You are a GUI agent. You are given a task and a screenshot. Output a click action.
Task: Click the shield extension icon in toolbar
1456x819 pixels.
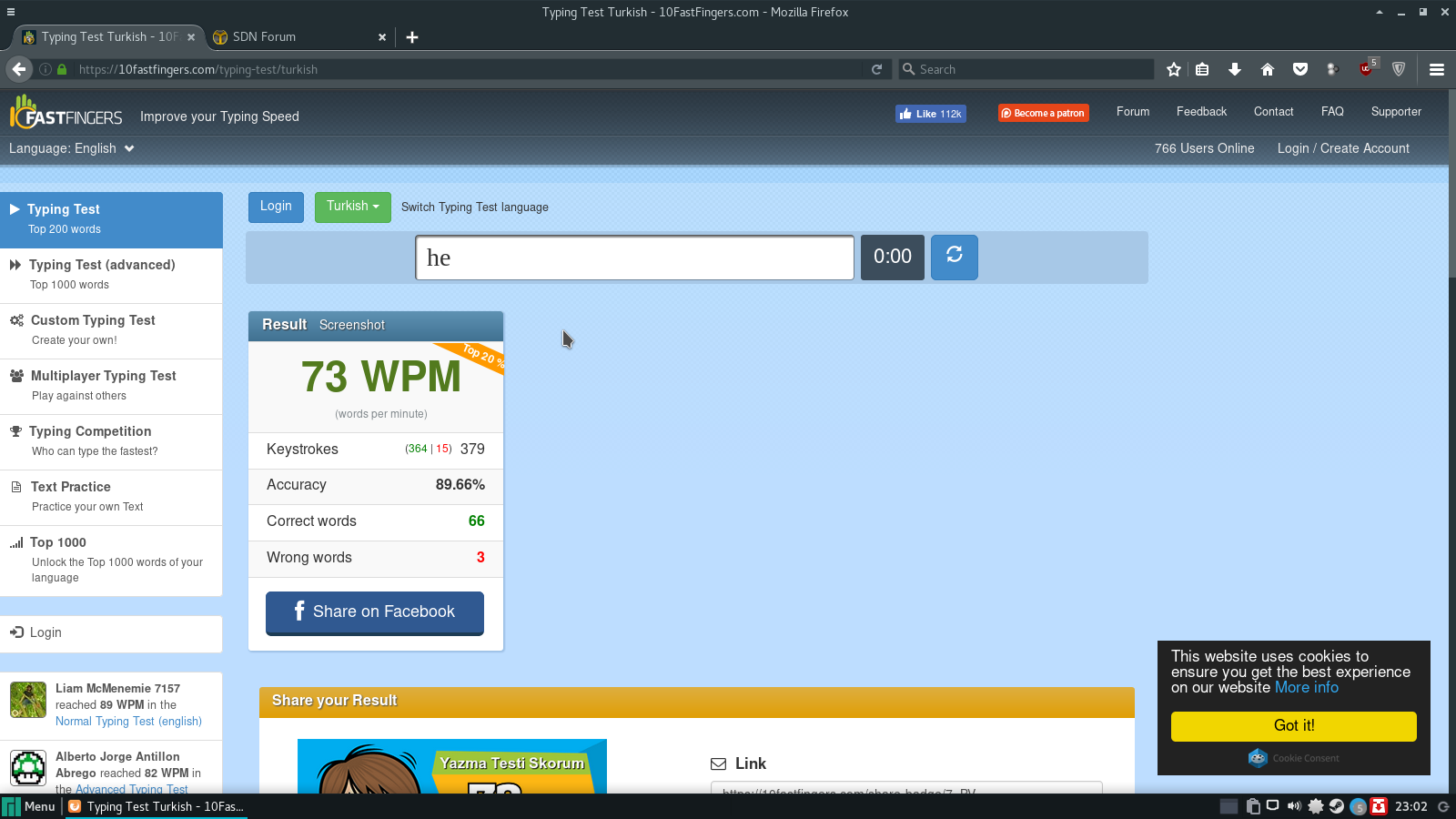pyautogui.click(x=1399, y=69)
